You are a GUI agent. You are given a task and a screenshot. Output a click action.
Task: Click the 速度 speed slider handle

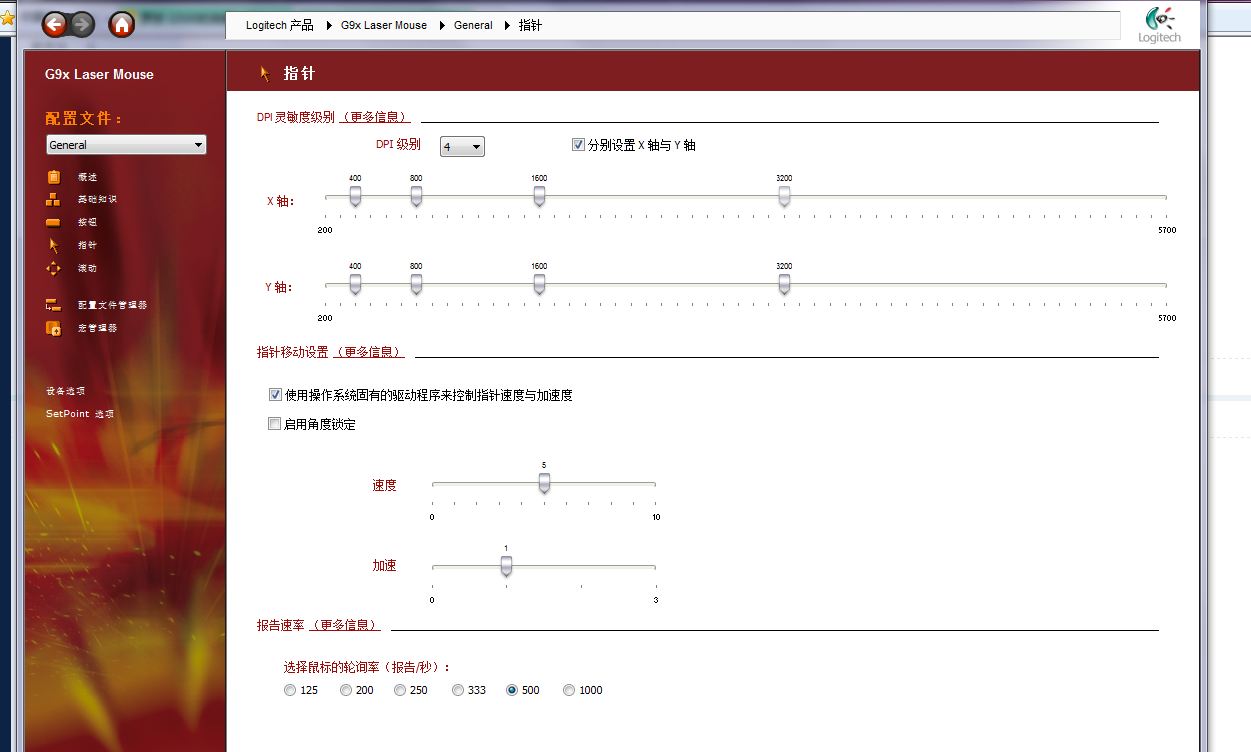544,483
